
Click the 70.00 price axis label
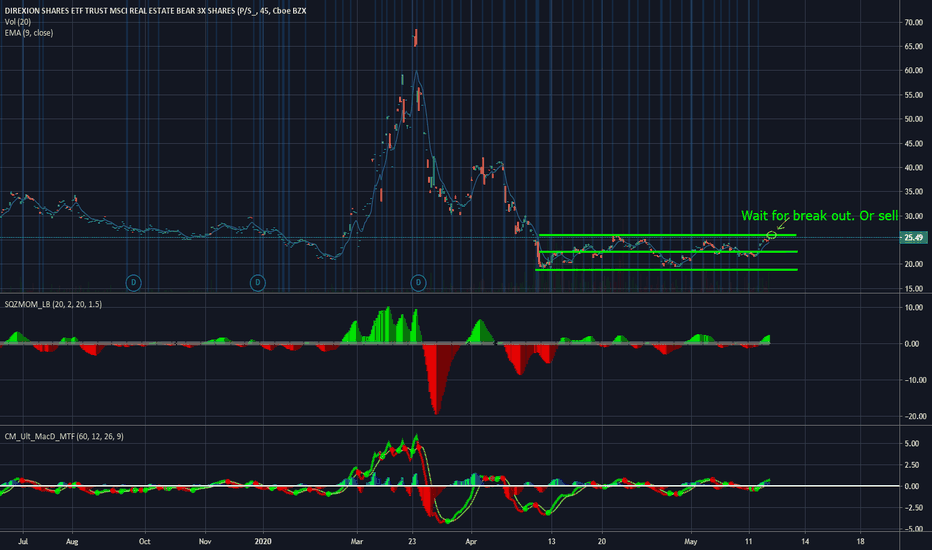tap(914, 22)
